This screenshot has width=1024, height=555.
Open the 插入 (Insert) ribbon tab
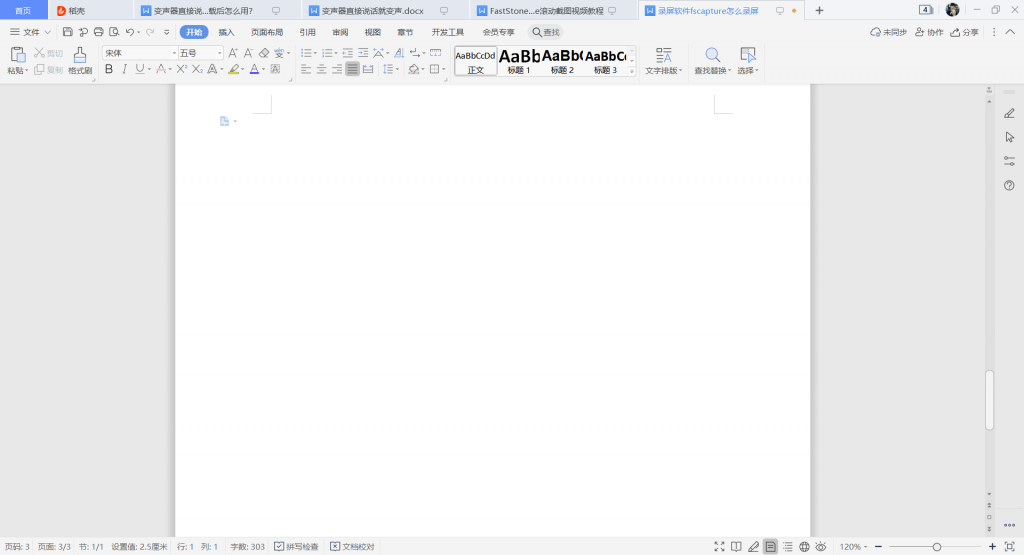[227, 32]
